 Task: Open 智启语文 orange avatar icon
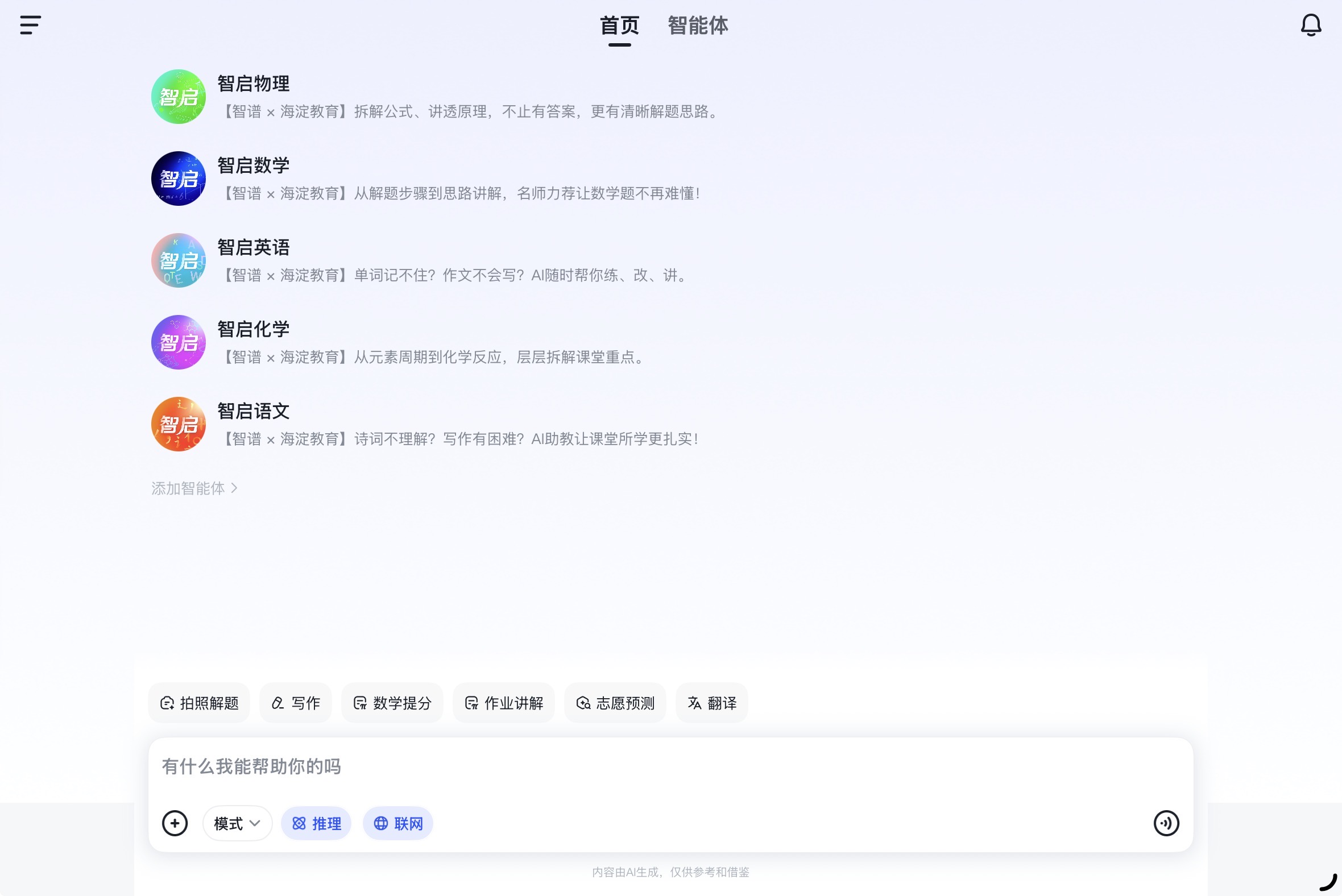click(x=179, y=424)
